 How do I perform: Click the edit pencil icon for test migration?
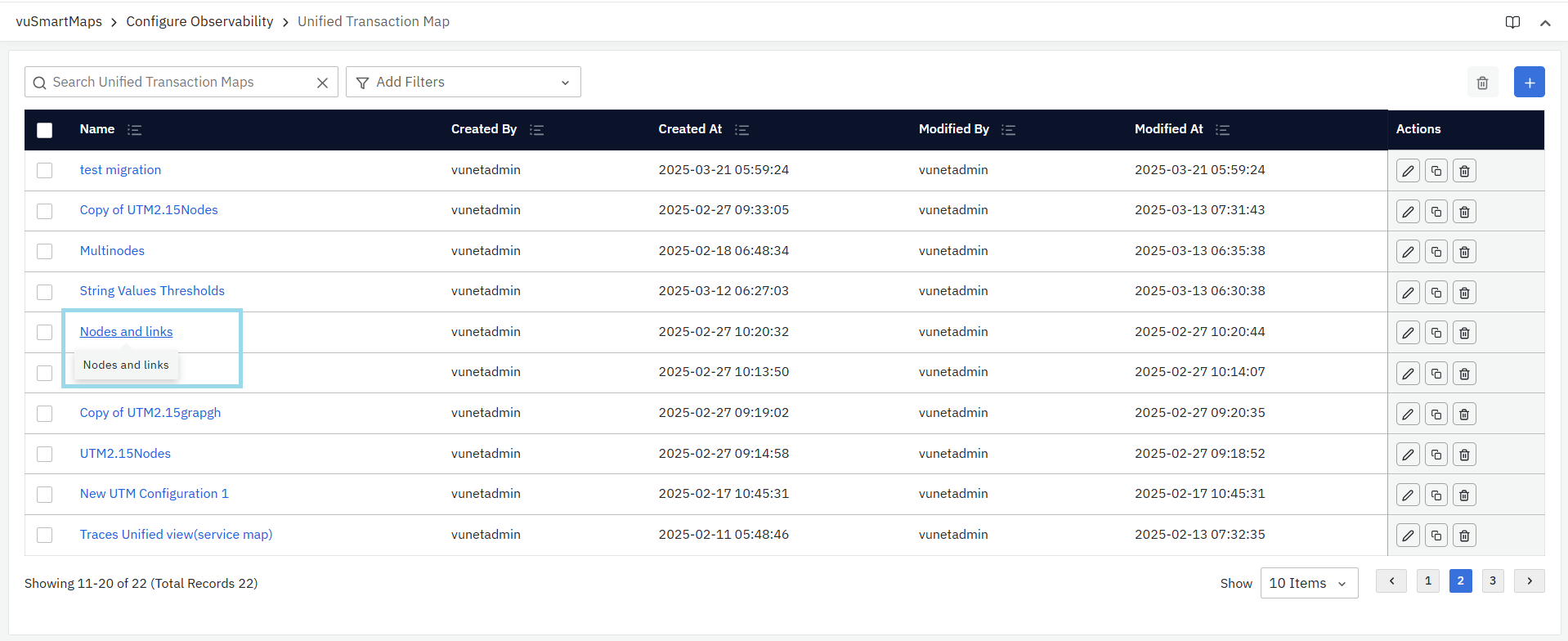click(1407, 171)
